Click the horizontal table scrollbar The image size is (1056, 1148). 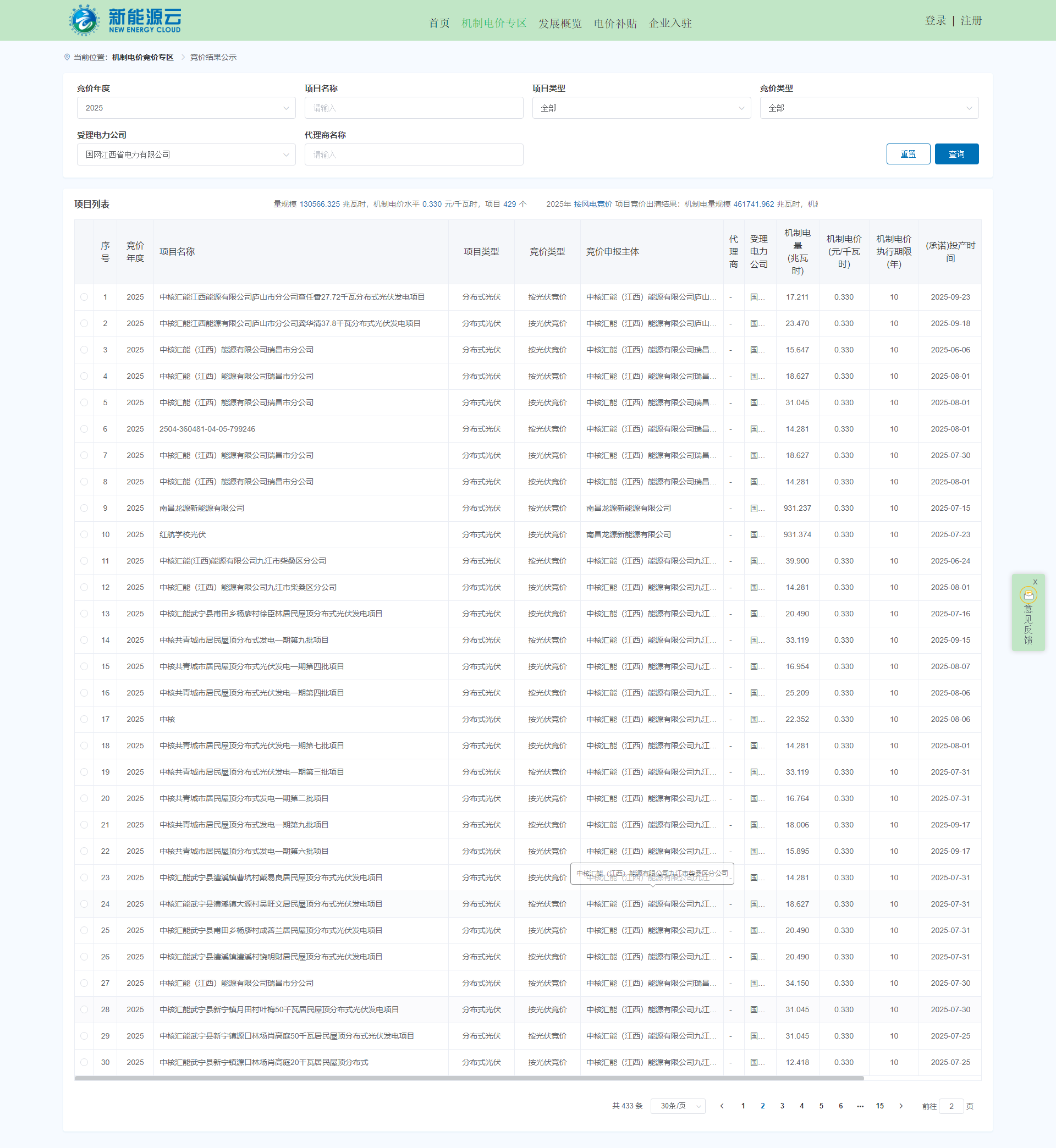coord(469,1078)
